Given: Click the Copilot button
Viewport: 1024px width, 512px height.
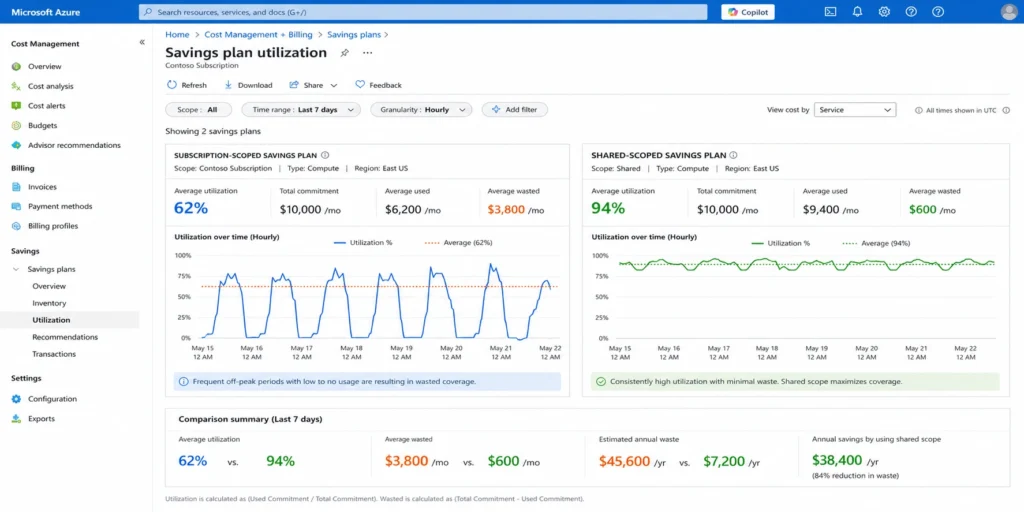Looking at the screenshot, I should 748,12.
